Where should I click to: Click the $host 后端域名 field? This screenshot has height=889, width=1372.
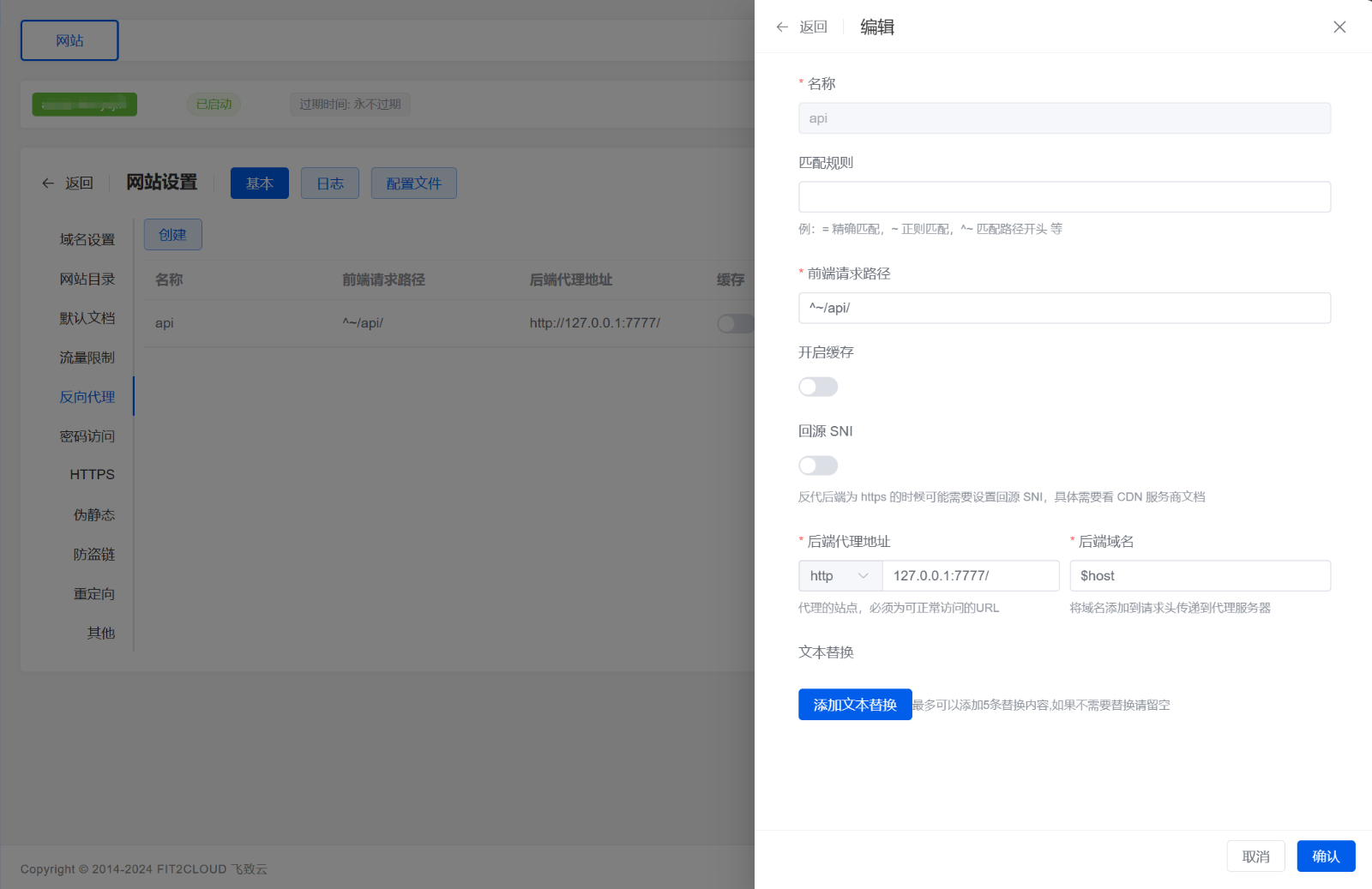[1199, 575]
